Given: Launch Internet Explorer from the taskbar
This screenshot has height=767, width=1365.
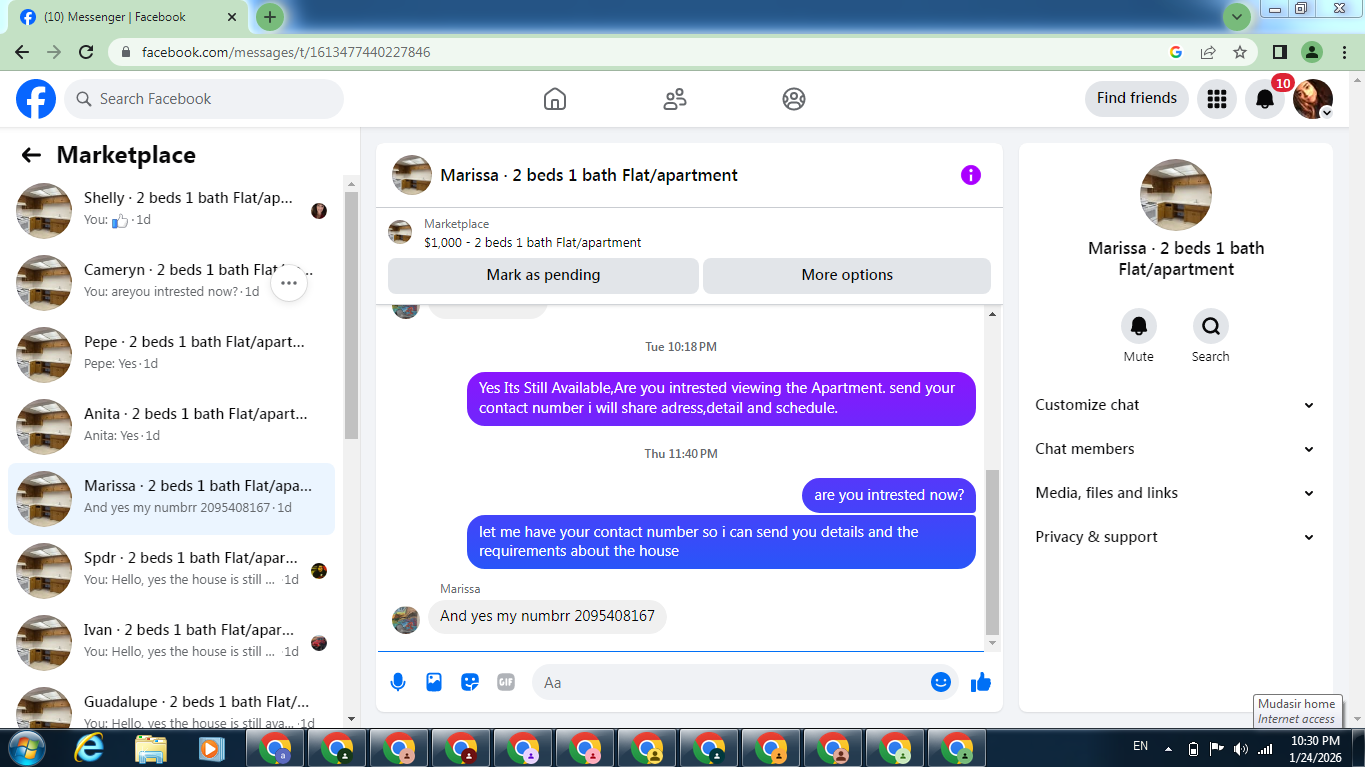Looking at the screenshot, I should coord(89,748).
